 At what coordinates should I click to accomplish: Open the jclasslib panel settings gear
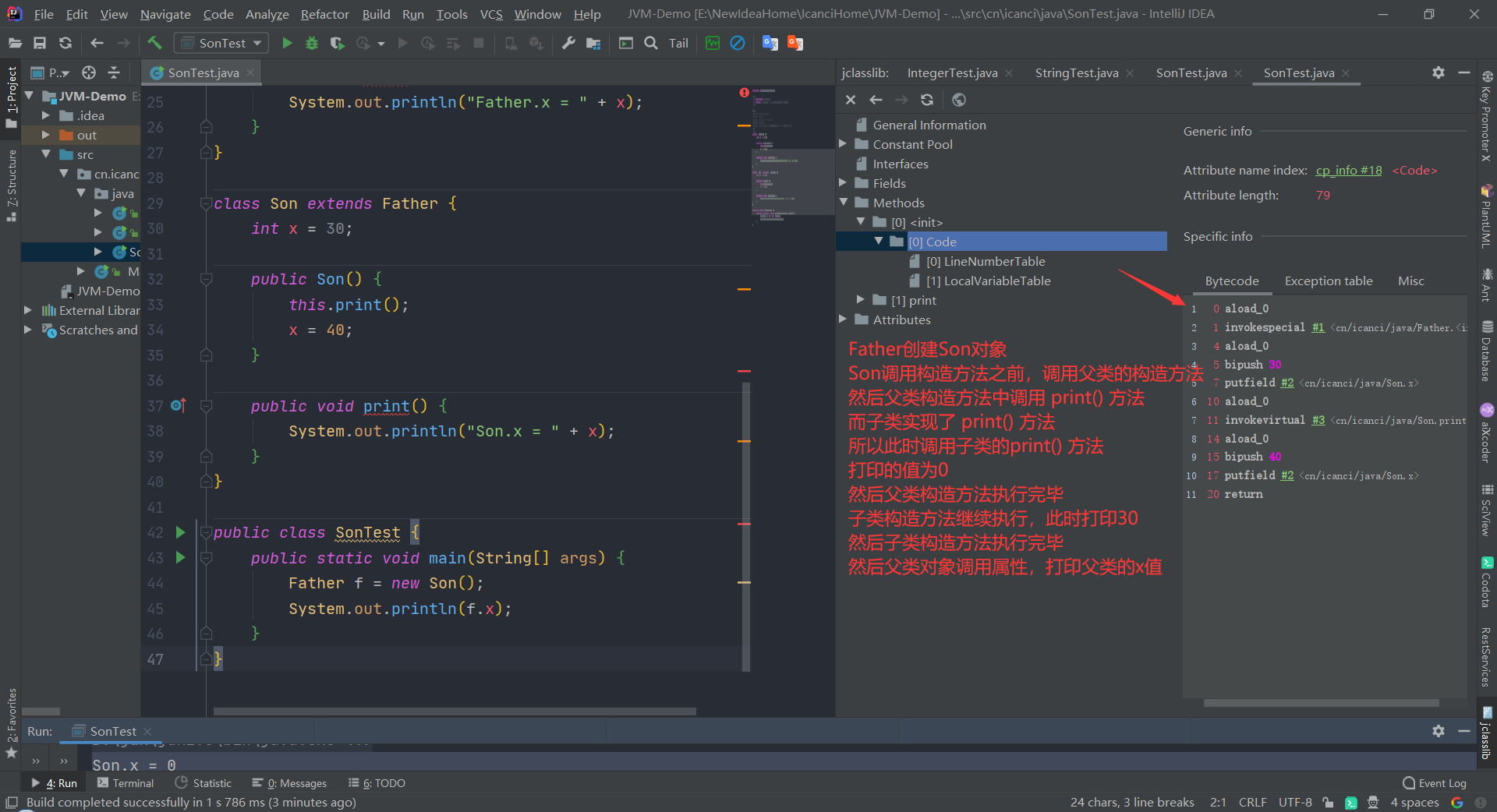click(1439, 72)
